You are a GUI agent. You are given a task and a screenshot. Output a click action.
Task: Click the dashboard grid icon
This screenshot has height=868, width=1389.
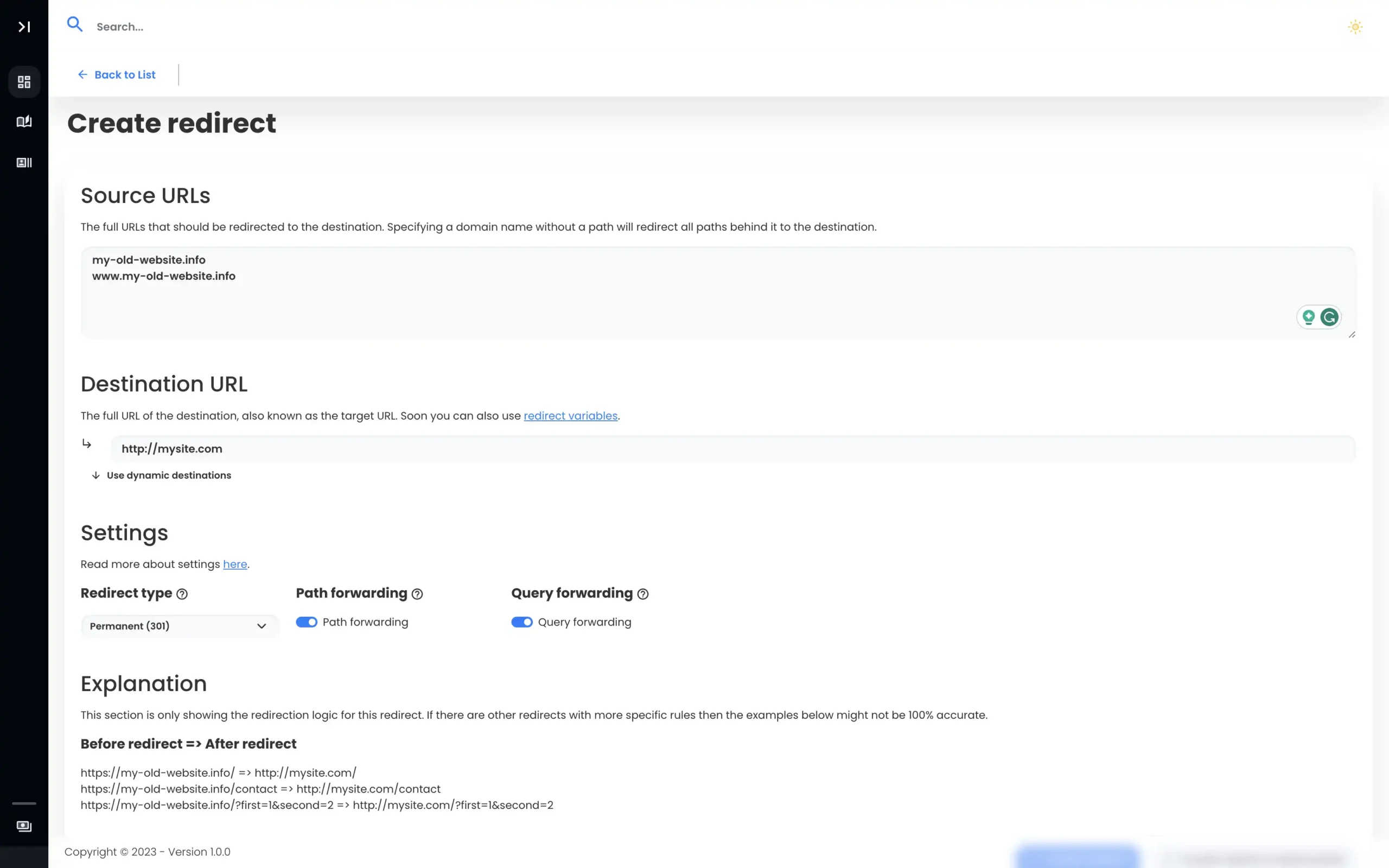coord(24,81)
